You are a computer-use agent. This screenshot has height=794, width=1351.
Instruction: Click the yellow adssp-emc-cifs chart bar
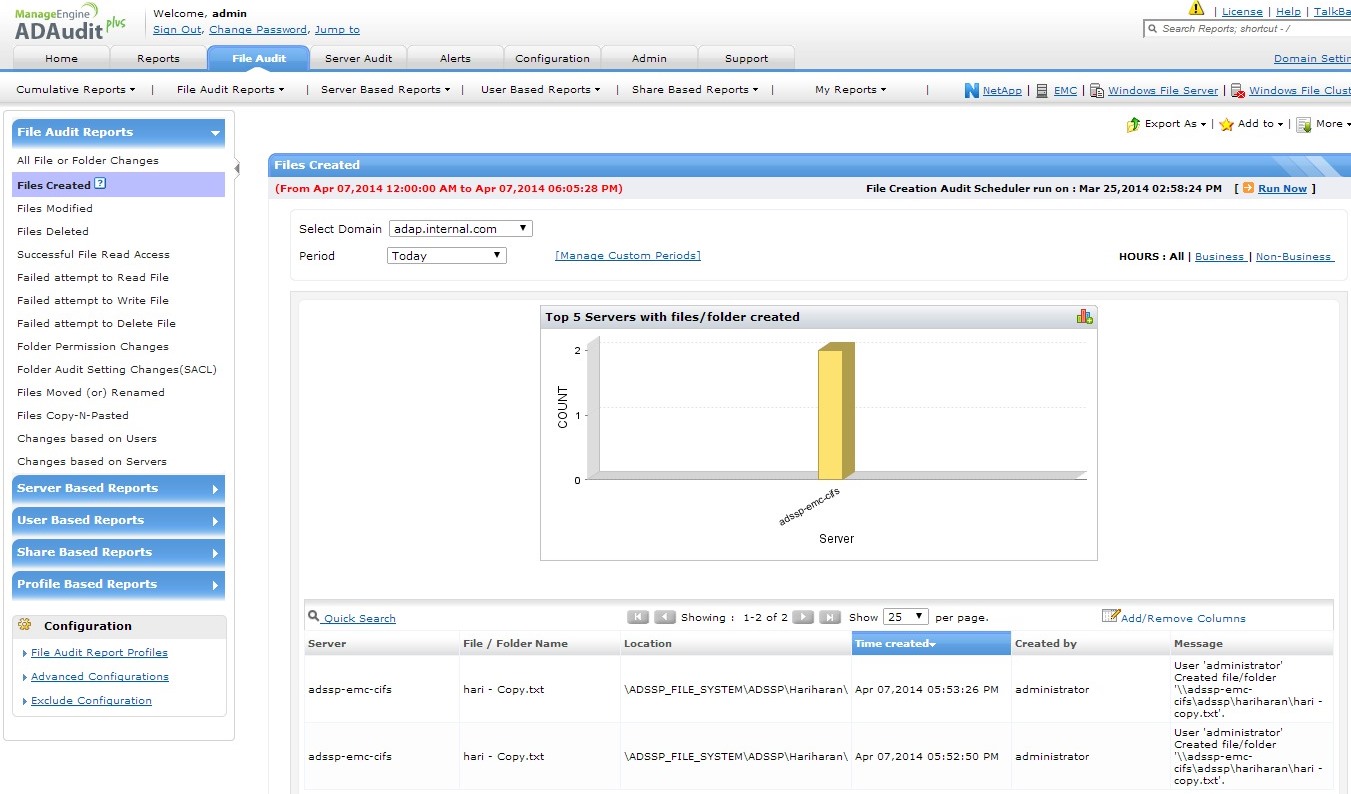click(x=831, y=414)
